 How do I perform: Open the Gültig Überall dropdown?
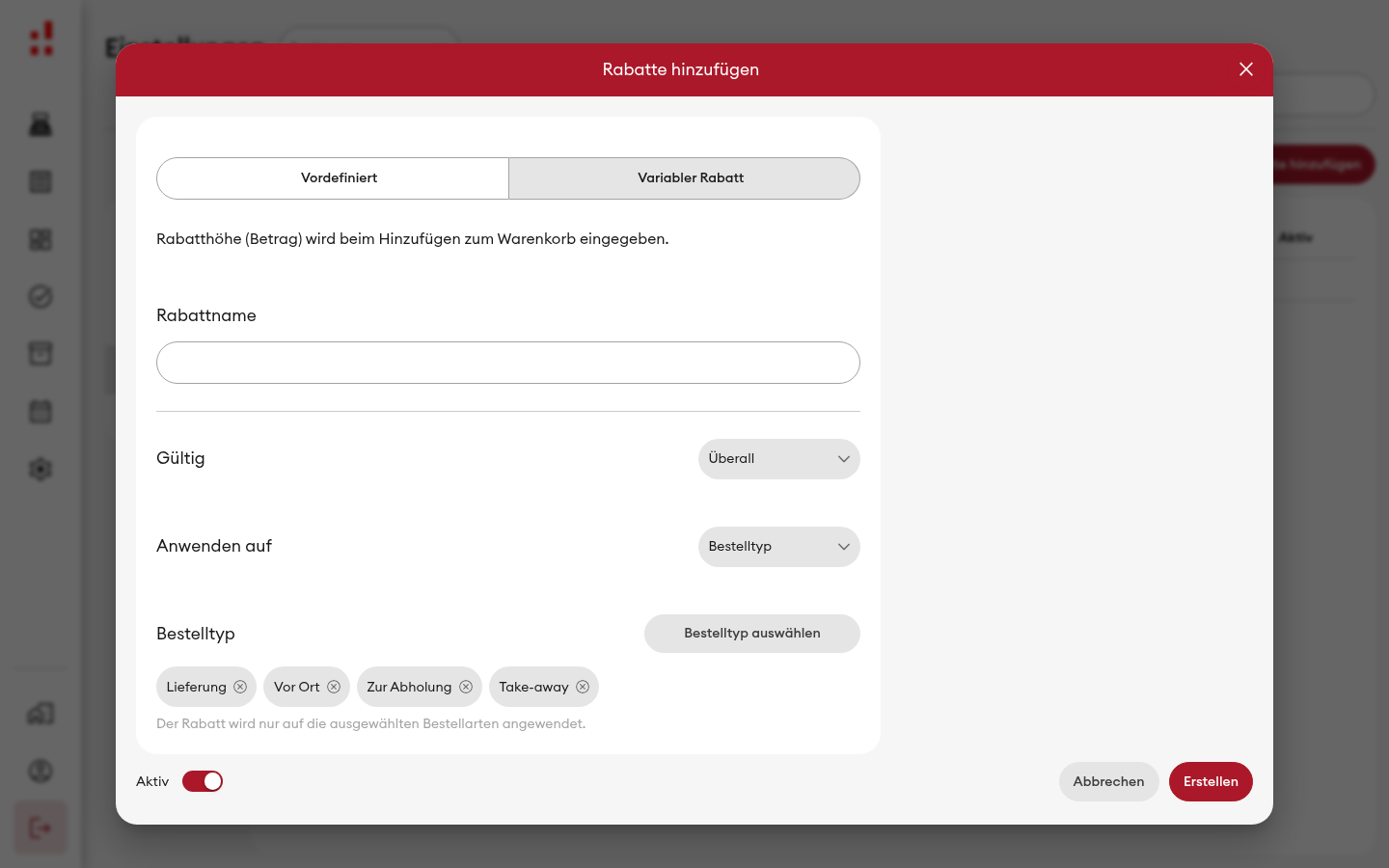(779, 459)
